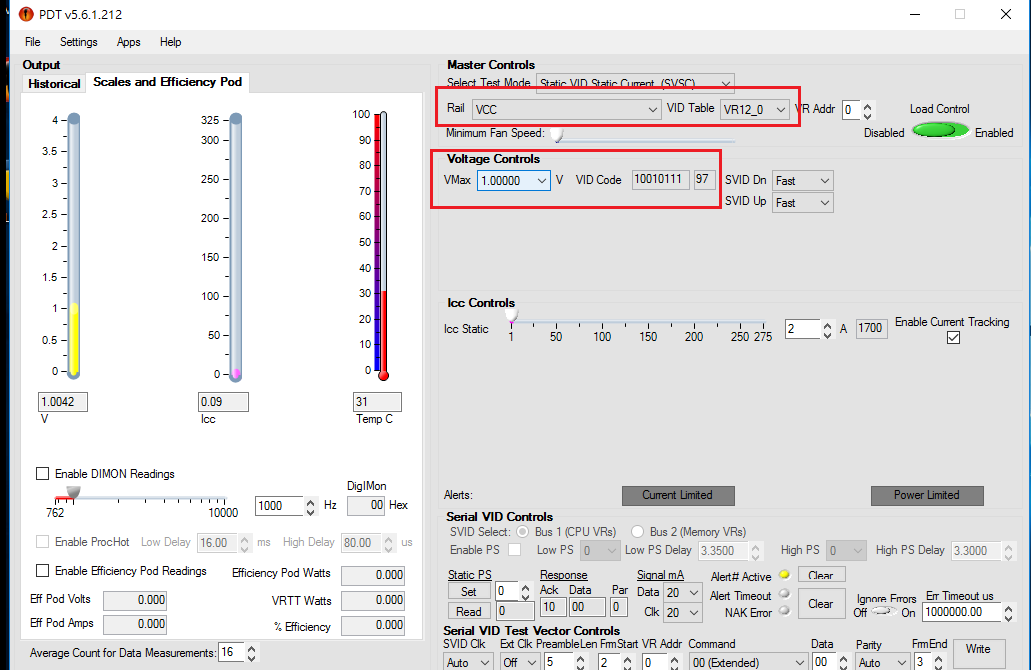Click the DIMON frequency slider thumb
Image resolution: width=1031 pixels, height=670 pixels.
[73, 492]
